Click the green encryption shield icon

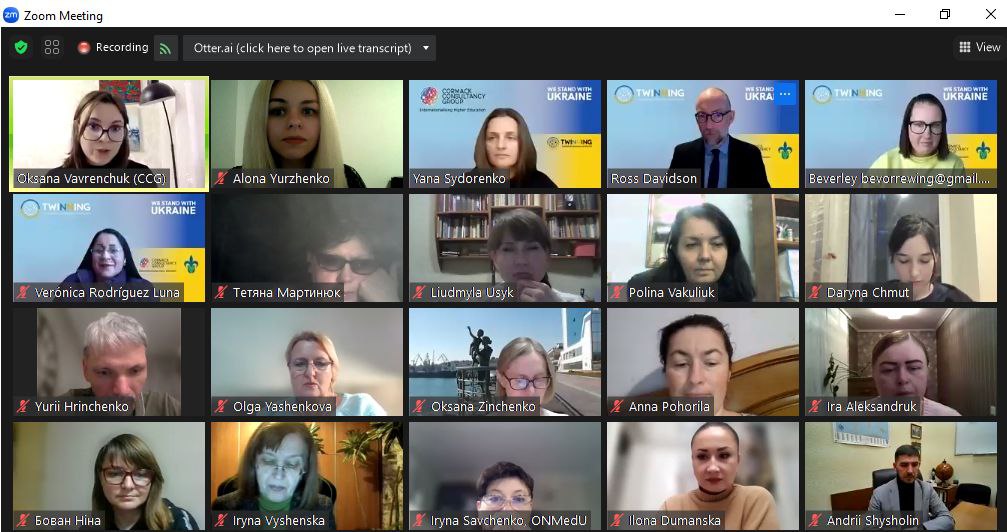[21, 48]
